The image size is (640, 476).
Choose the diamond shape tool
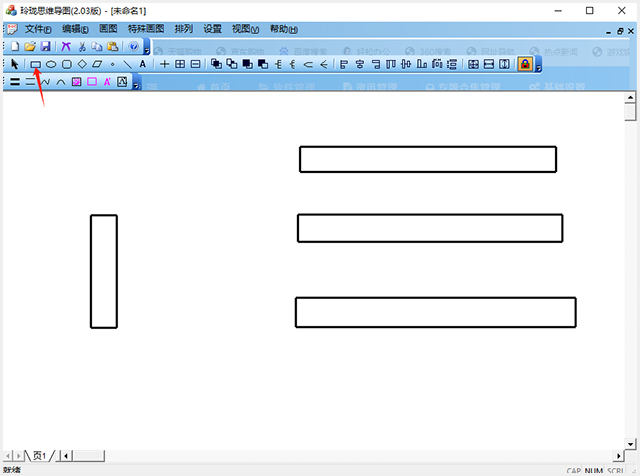click(x=82, y=64)
